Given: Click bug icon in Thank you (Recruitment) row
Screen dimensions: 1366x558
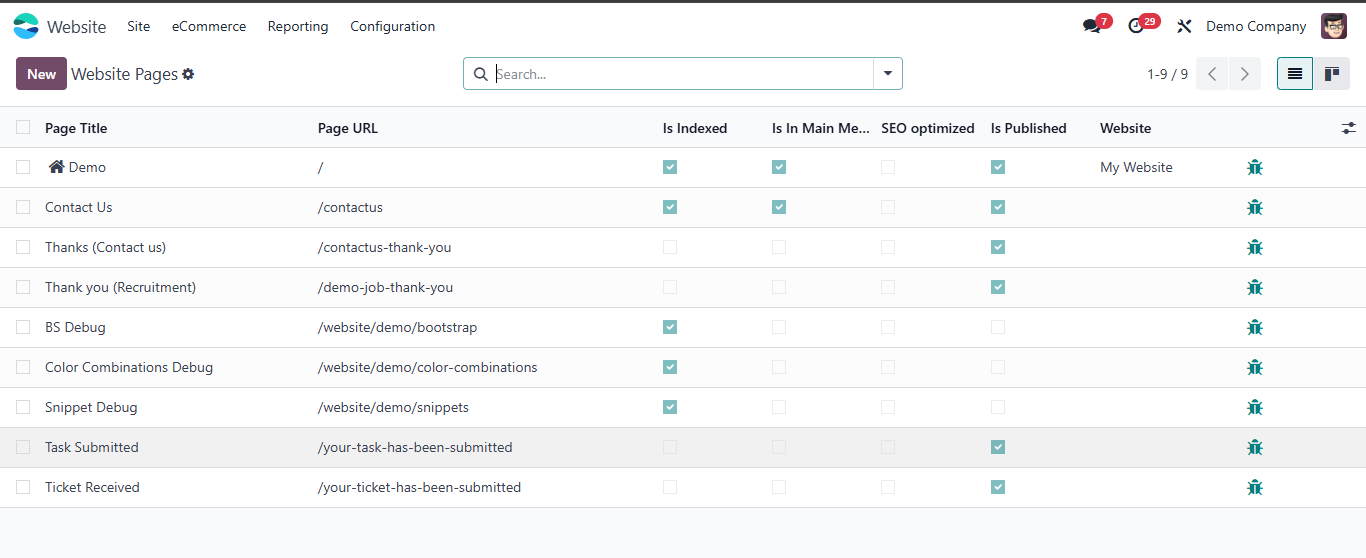Looking at the screenshot, I should coord(1255,287).
